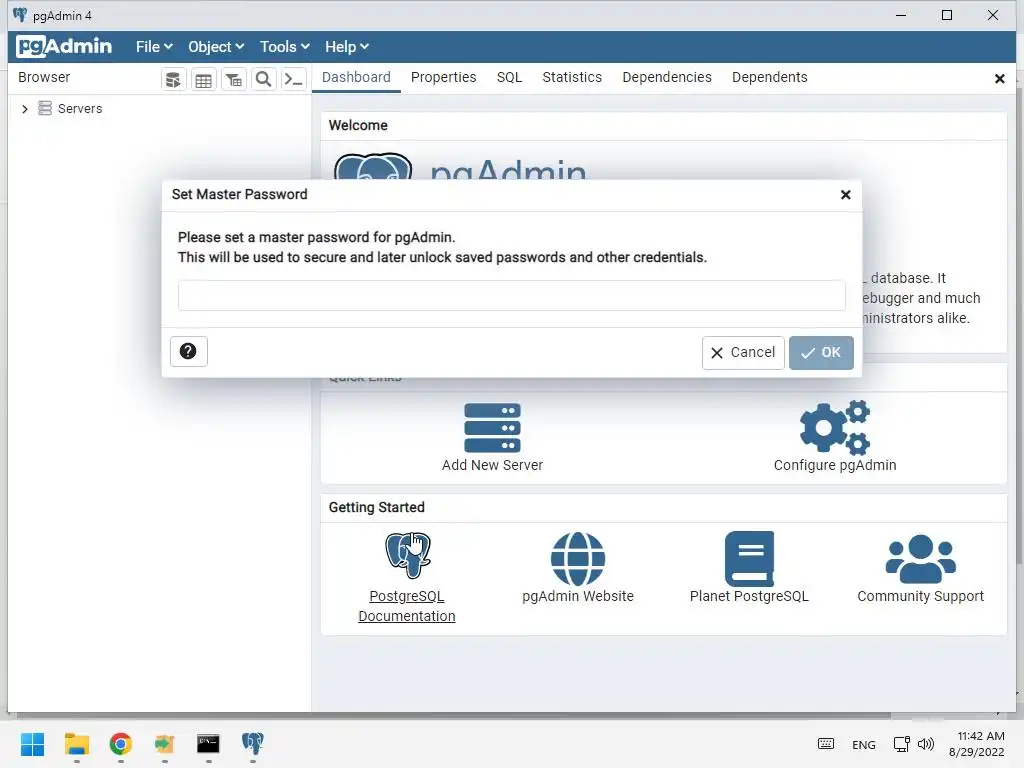Switch to the Statistics tab
1024x768 pixels.
click(x=572, y=77)
